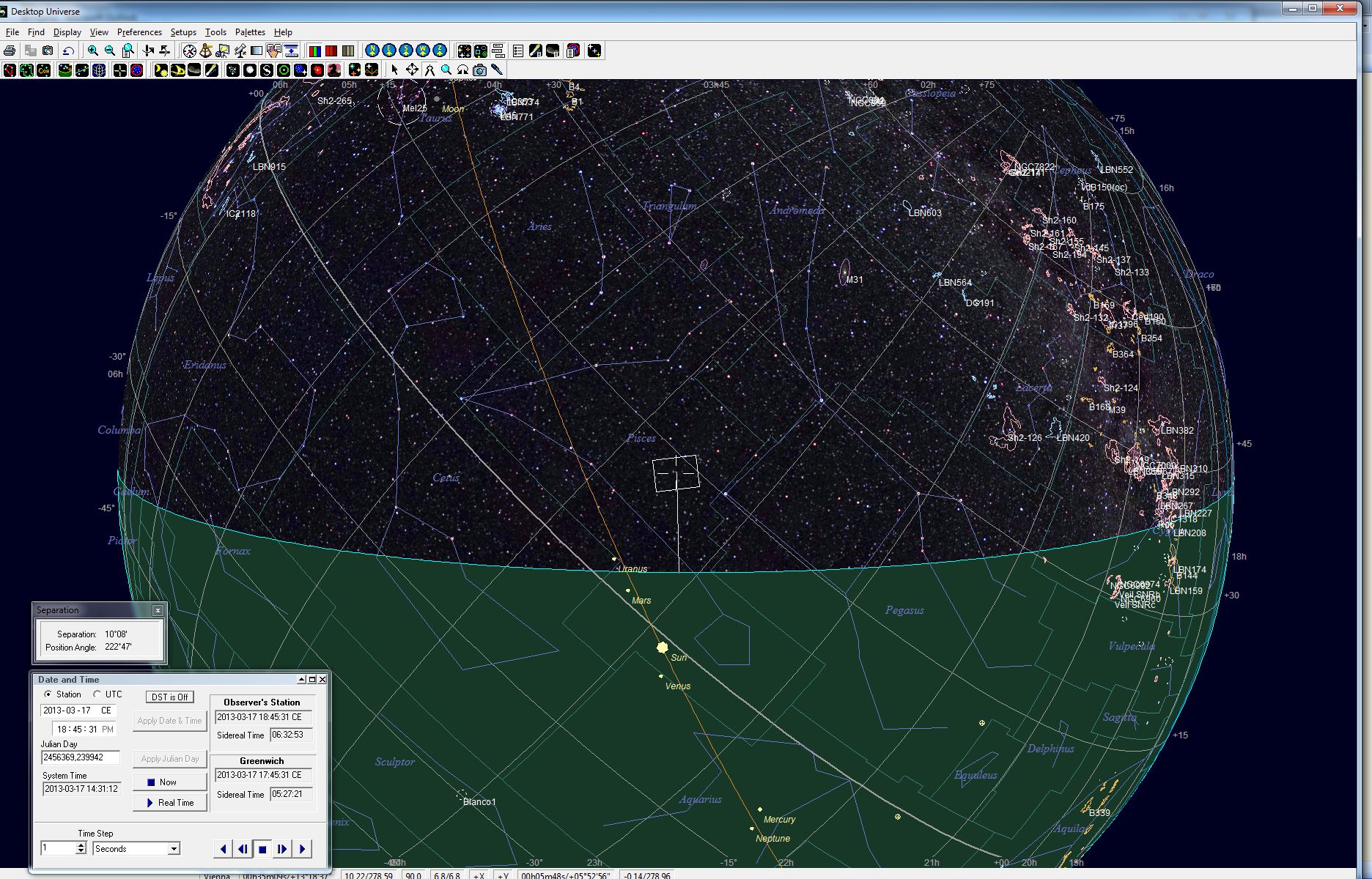Open the Palettes menu
This screenshot has height=879, width=1372.
(x=250, y=32)
